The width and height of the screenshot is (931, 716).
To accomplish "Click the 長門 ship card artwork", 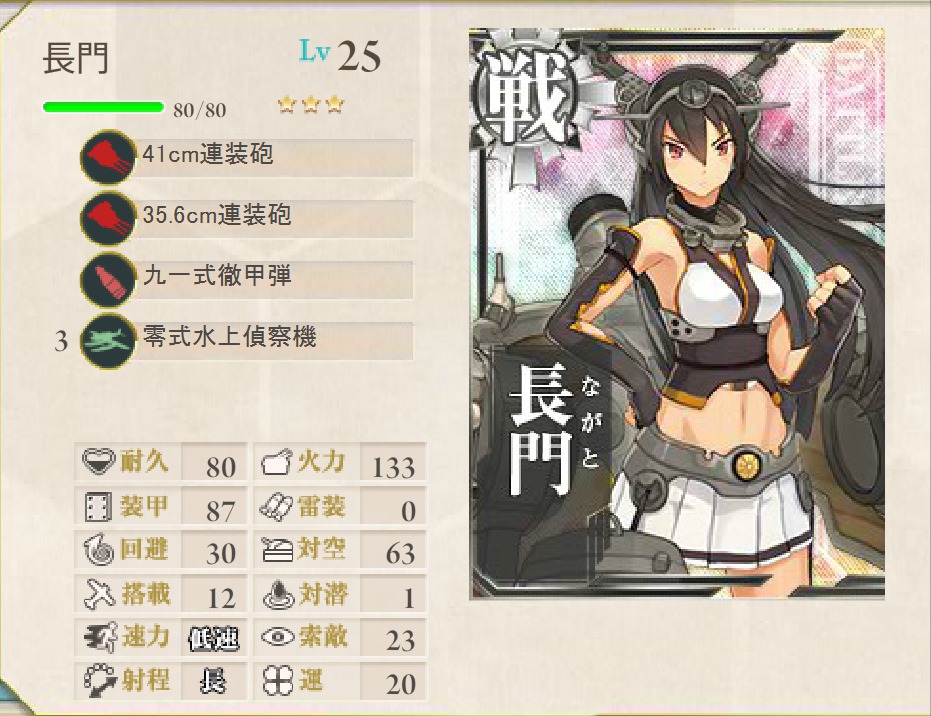I will click(x=677, y=313).
